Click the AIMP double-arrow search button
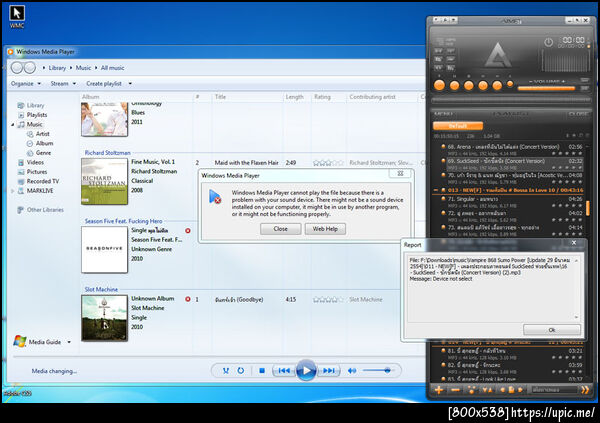Screen dimensions: 600x423 click(585, 390)
